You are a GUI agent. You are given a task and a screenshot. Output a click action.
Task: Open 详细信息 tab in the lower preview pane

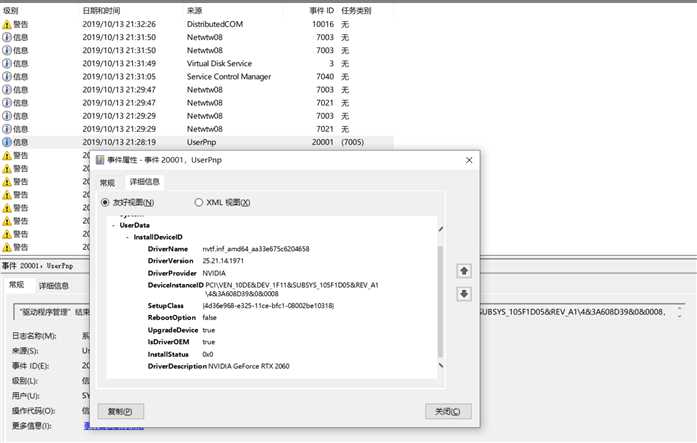point(54,286)
